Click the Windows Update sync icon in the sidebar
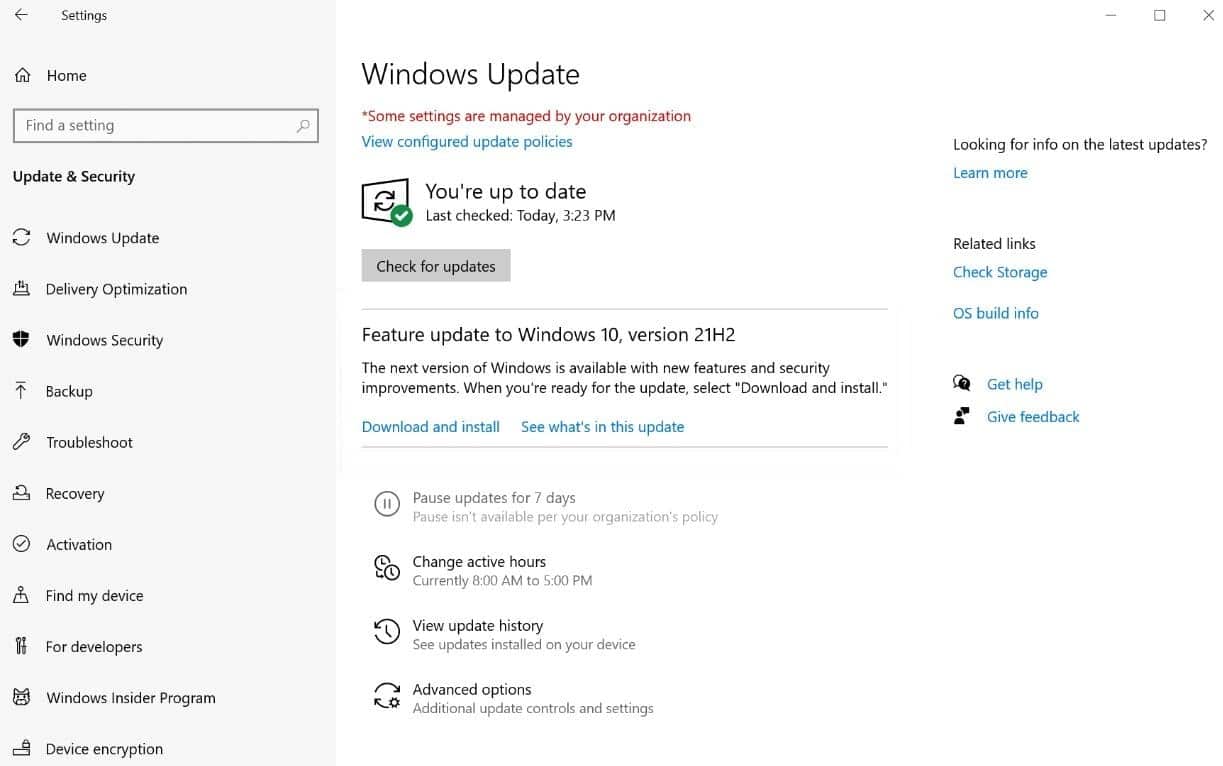Image resolution: width=1223 pixels, height=766 pixels. point(21,238)
